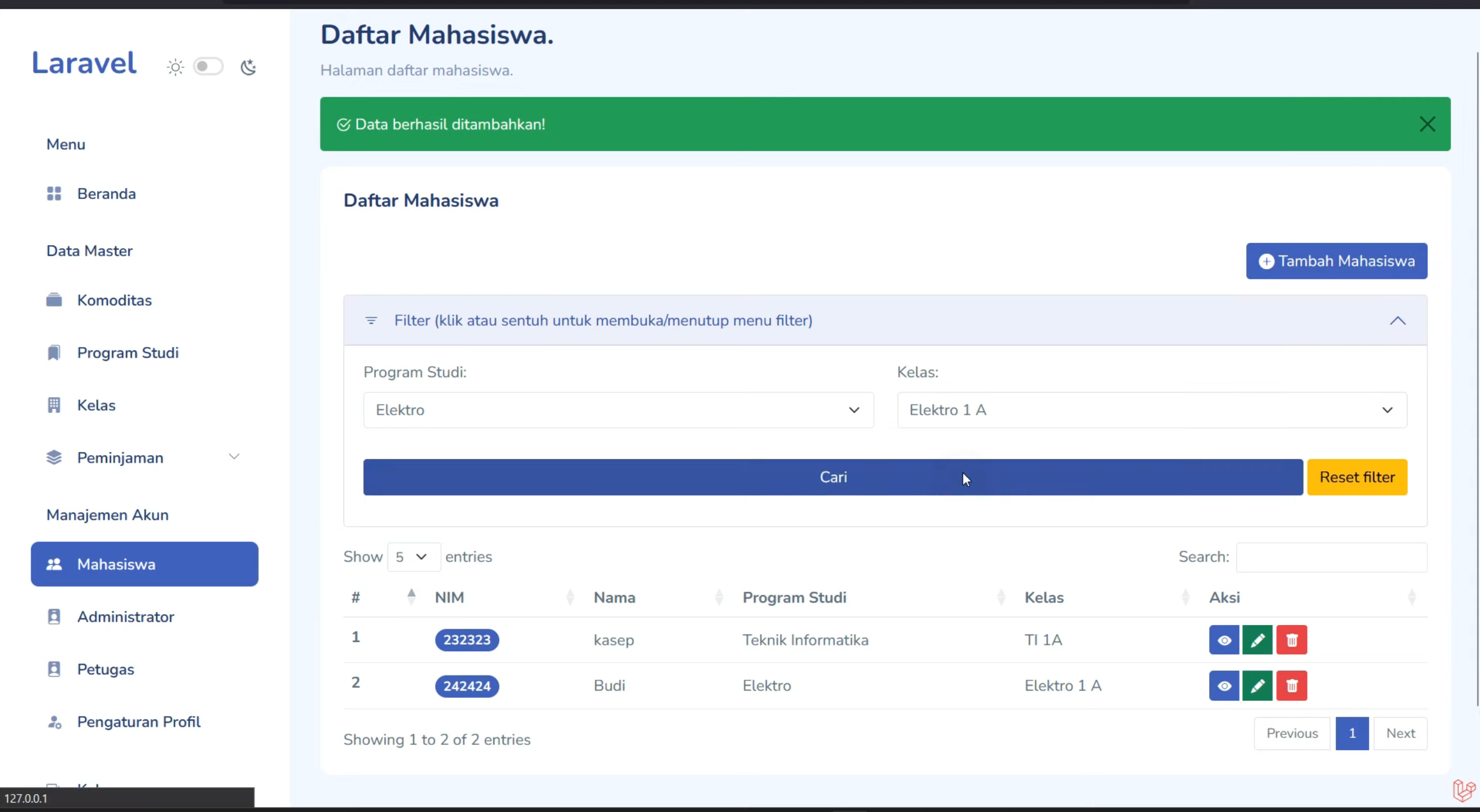Viewport: 1480px width, 812px height.
Task: Select Mahasiswa in the sidebar
Action: click(145, 564)
